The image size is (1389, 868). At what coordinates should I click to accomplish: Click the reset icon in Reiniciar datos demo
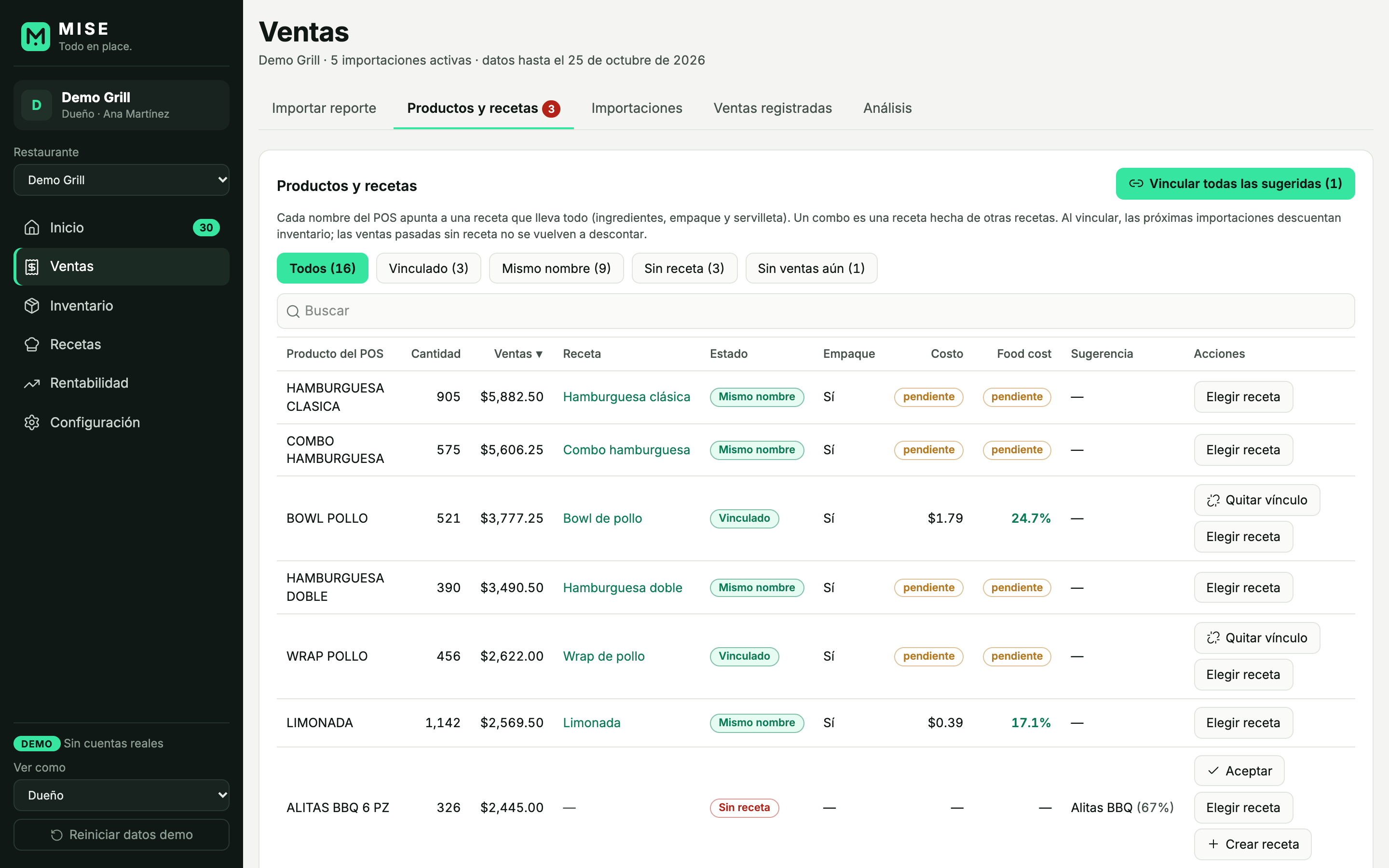pyautogui.click(x=56, y=835)
